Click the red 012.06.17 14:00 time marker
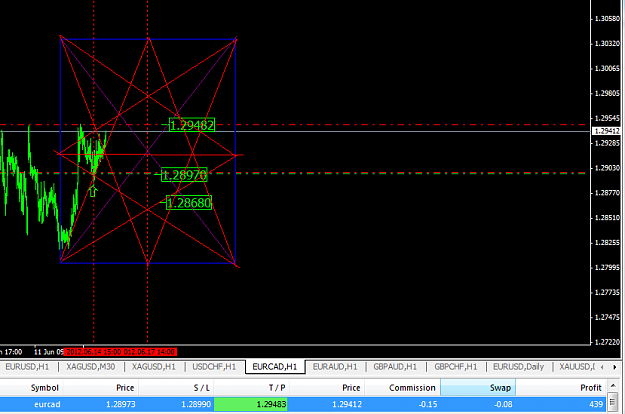625x414 pixels. pos(149,352)
